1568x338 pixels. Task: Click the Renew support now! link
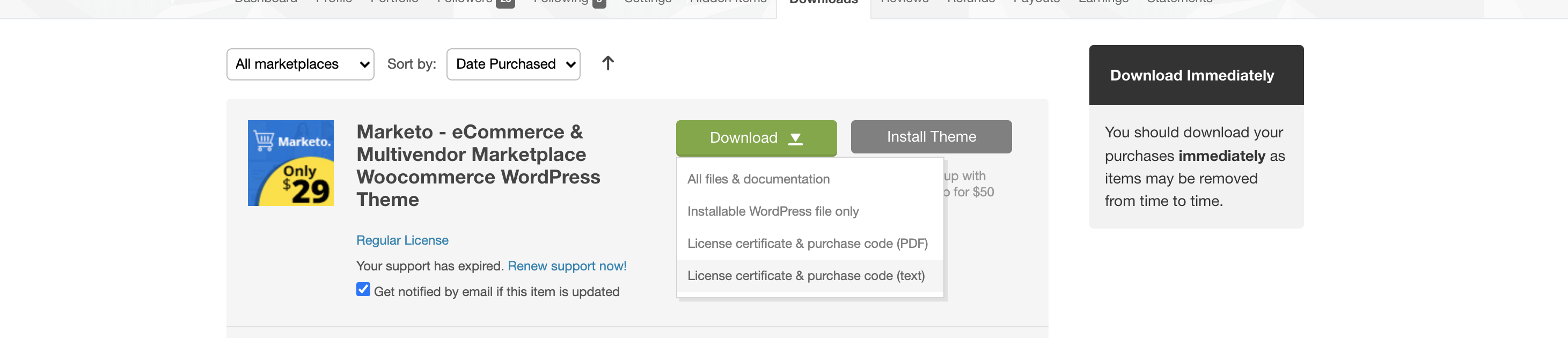[567, 266]
